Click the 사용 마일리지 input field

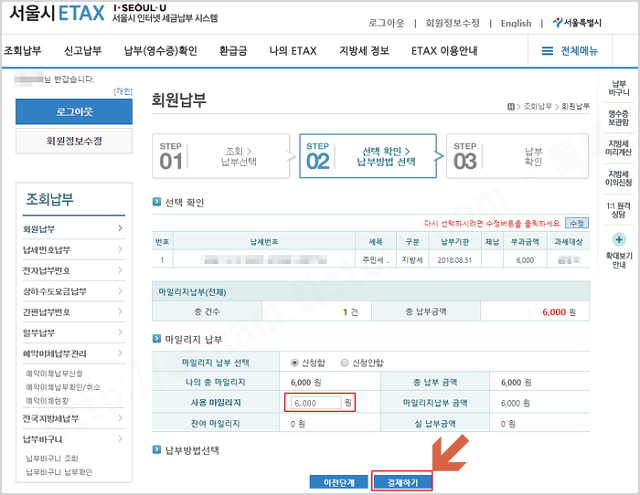[x=316, y=403]
